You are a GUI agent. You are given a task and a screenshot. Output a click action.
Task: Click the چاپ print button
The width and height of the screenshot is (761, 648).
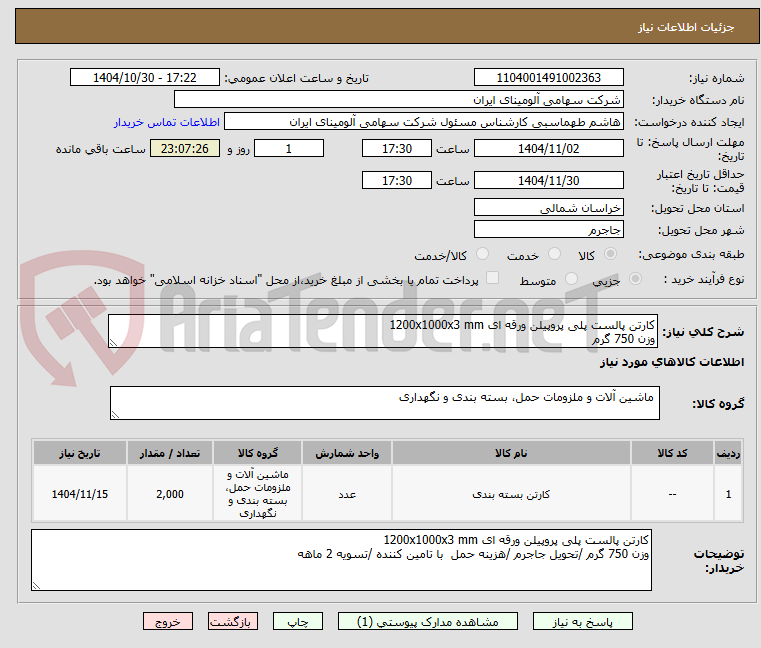click(x=298, y=621)
